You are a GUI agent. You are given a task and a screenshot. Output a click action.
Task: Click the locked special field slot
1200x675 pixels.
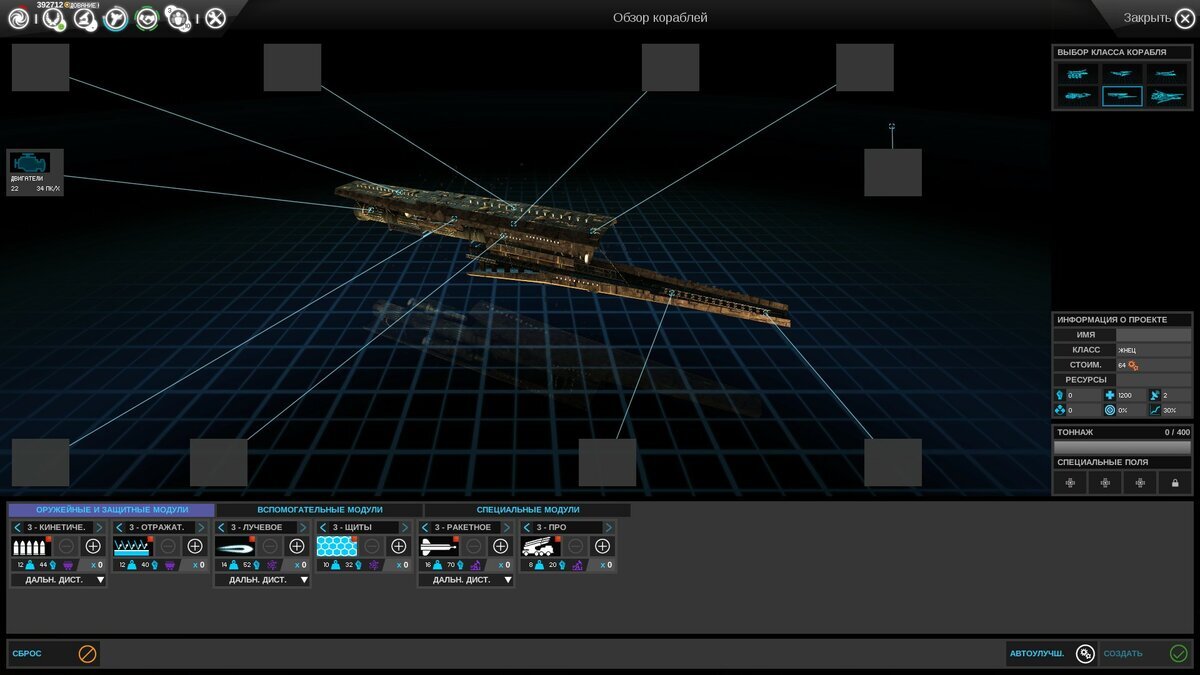(1175, 483)
